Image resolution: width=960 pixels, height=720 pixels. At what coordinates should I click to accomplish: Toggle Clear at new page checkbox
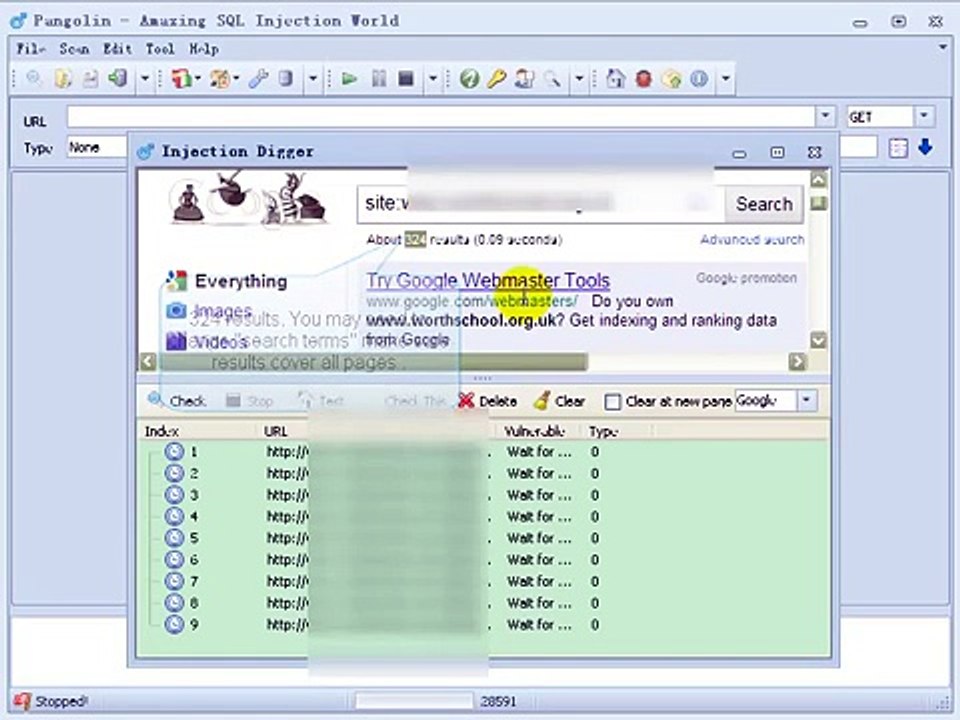click(x=612, y=402)
